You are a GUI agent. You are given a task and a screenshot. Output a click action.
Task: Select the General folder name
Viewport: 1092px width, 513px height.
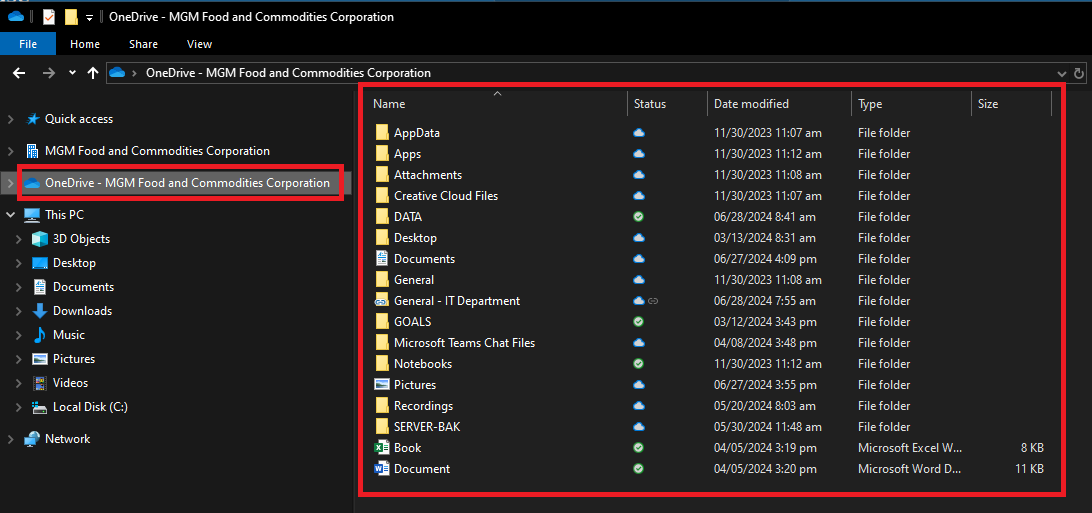[414, 280]
